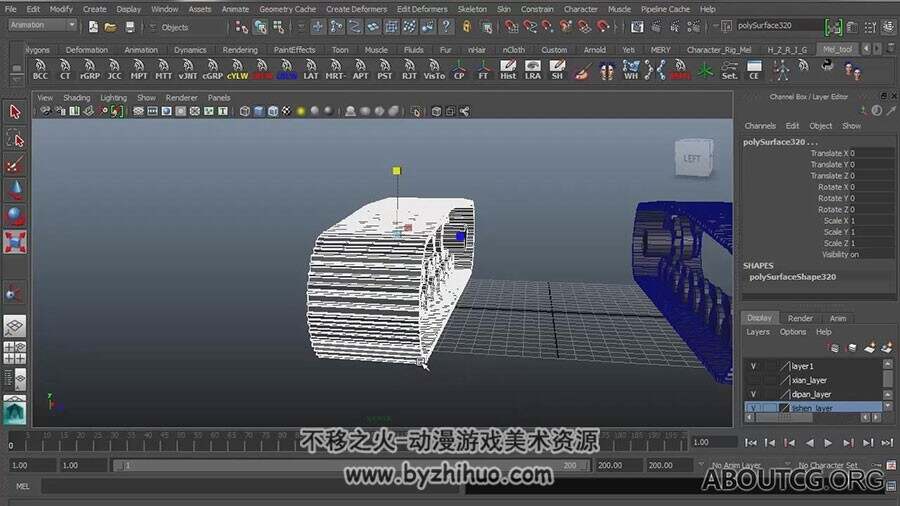Open the Skeleton menu

pos(472,9)
